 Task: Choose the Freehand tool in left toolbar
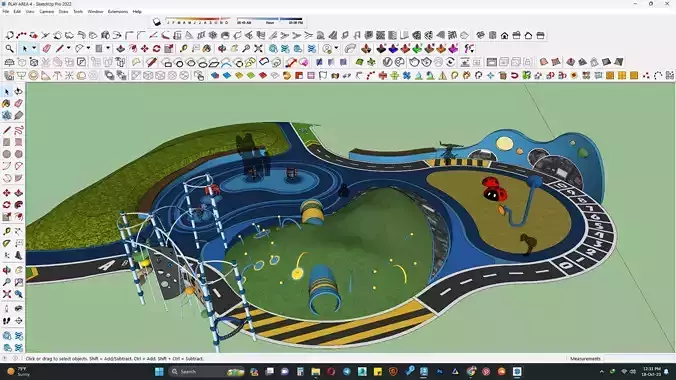point(19,130)
